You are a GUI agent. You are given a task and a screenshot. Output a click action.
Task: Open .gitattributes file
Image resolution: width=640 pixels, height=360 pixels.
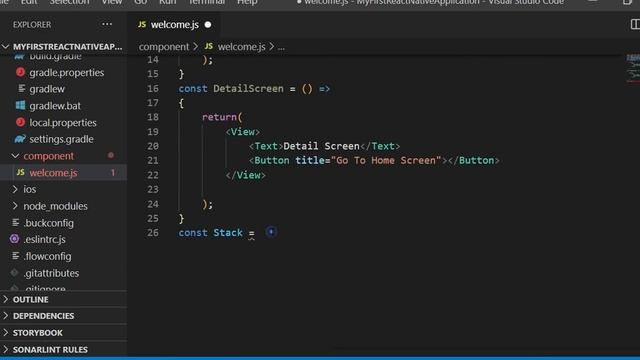tap(51, 273)
